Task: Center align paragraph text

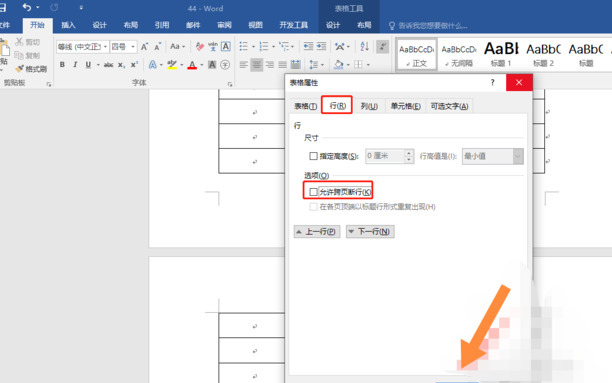Action: [256, 65]
